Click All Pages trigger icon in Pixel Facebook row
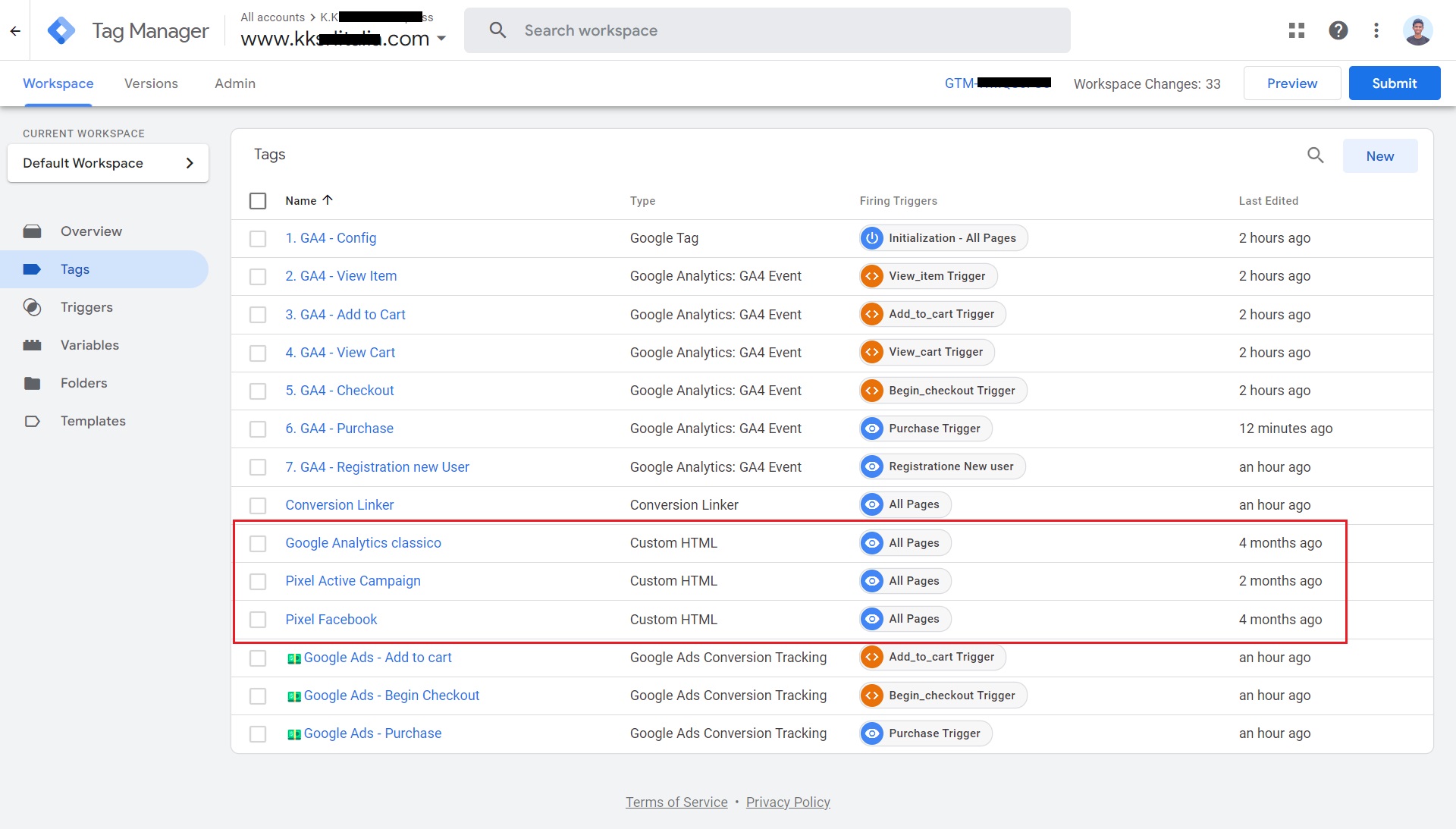 click(x=872, y=619)
